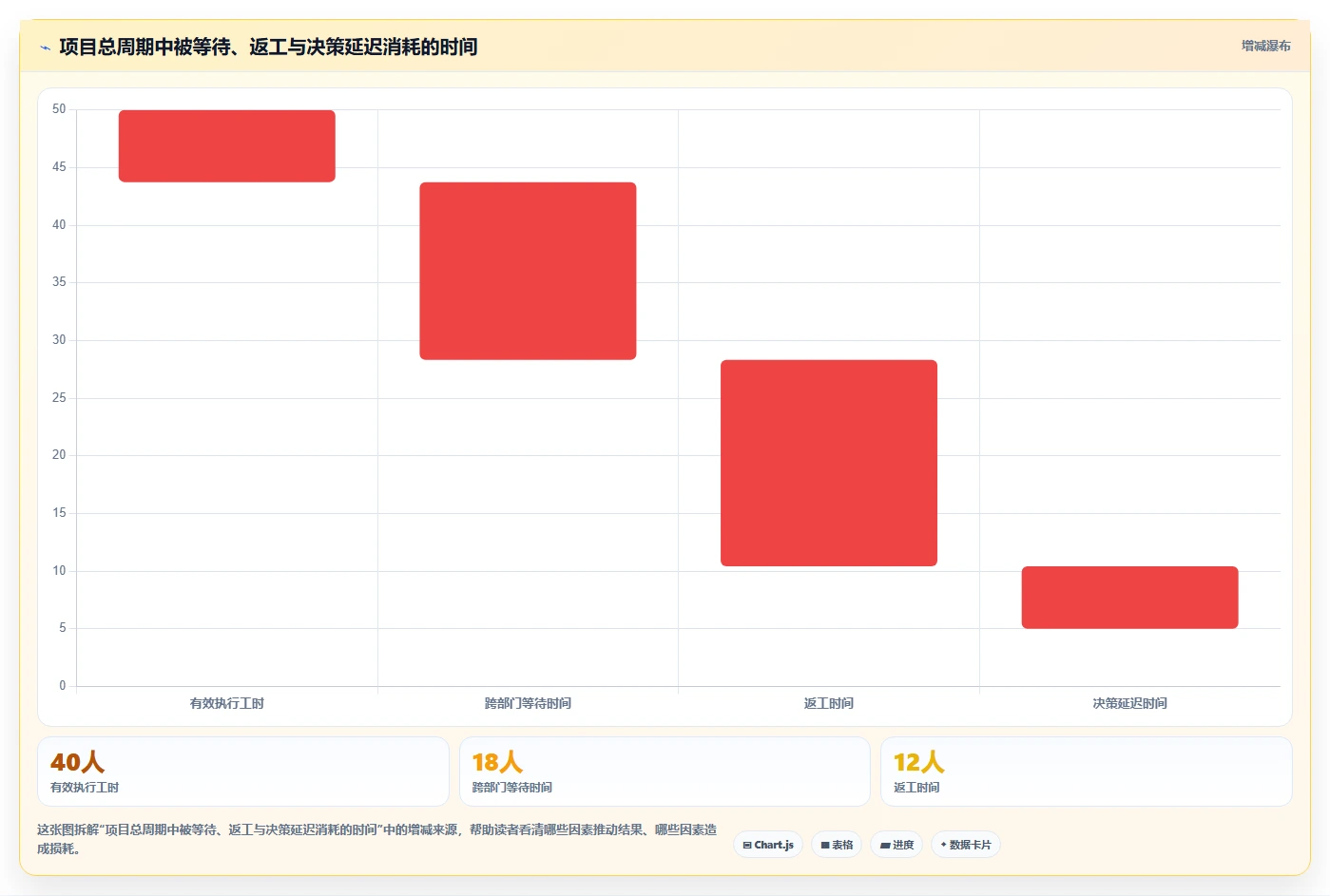Open the 12人 返工时间 data card

1087,772
